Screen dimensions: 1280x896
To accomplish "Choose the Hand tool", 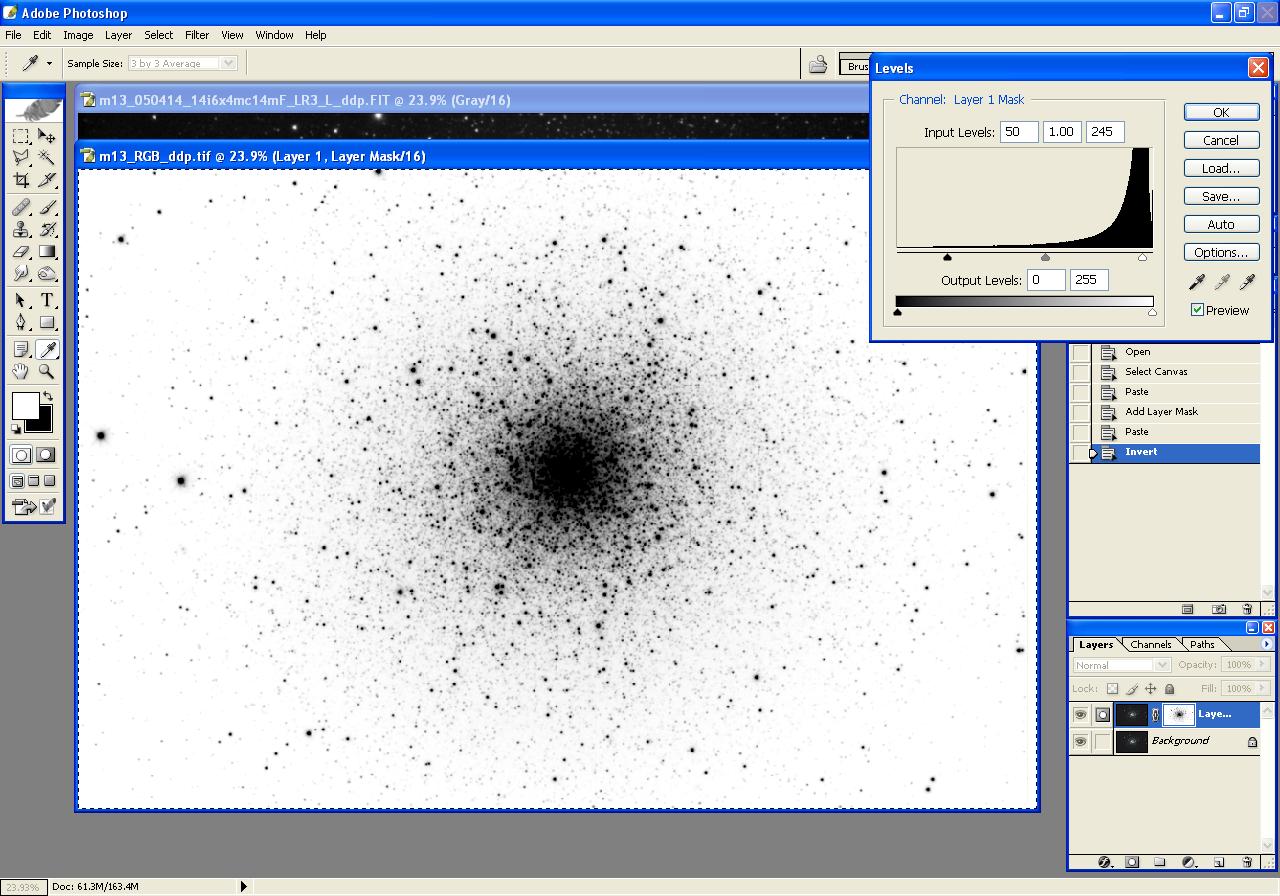I will 21,372.
